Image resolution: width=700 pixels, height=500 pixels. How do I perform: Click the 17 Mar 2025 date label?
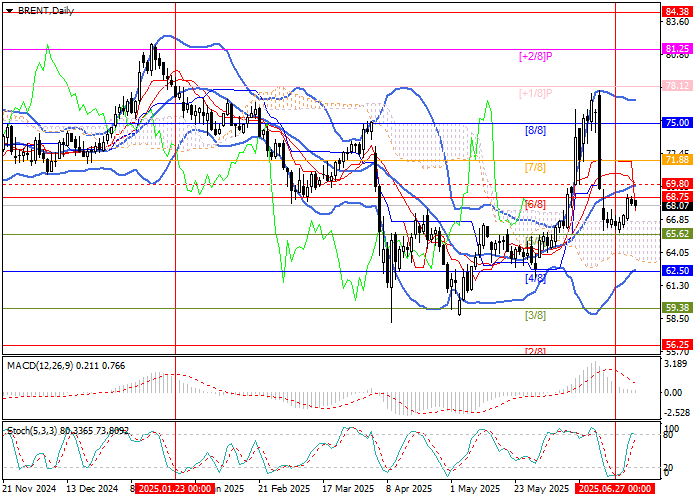pyautogui.click(x=349, y=488)
